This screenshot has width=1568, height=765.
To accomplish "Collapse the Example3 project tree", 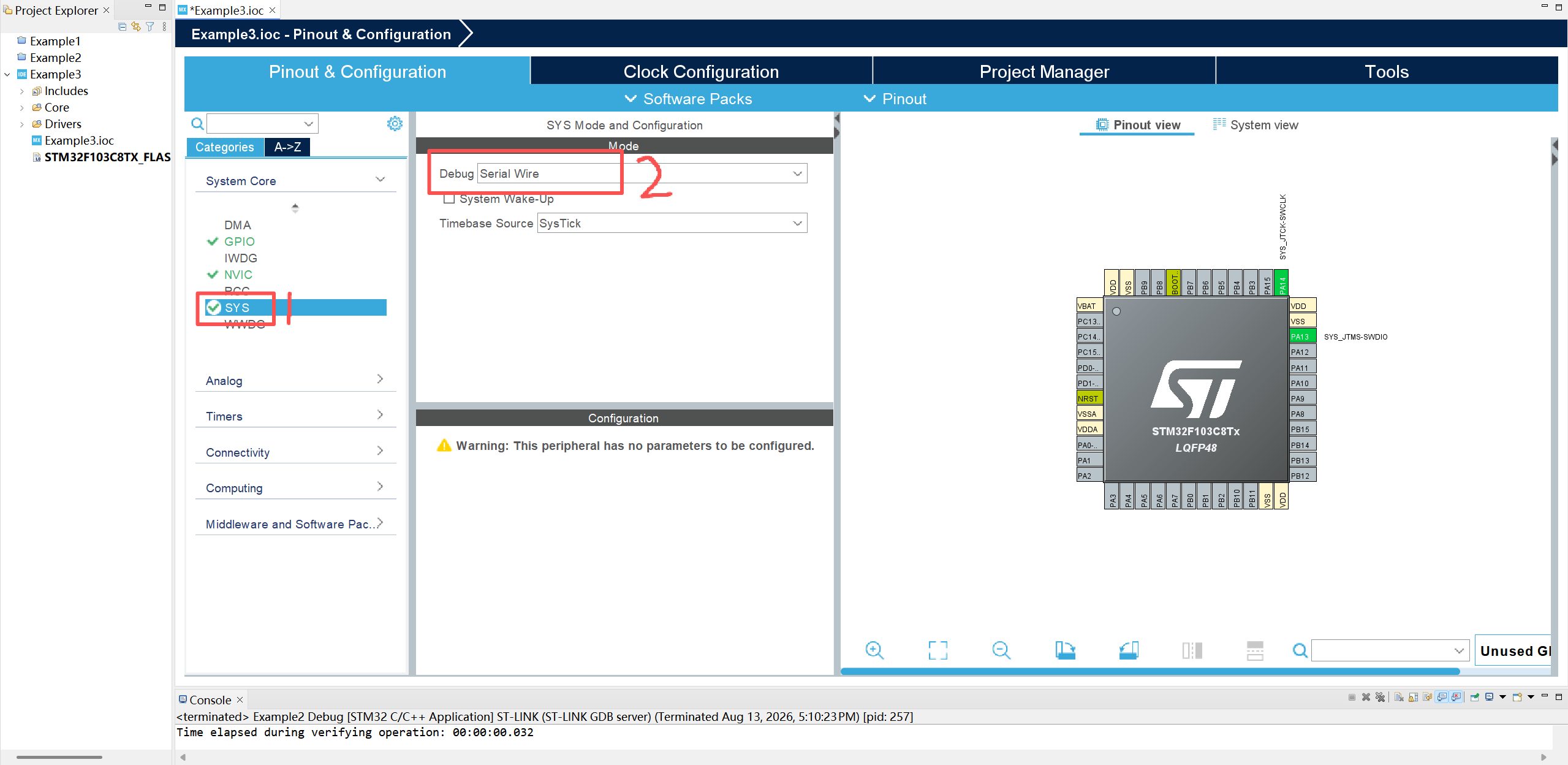I will (7, 74).
